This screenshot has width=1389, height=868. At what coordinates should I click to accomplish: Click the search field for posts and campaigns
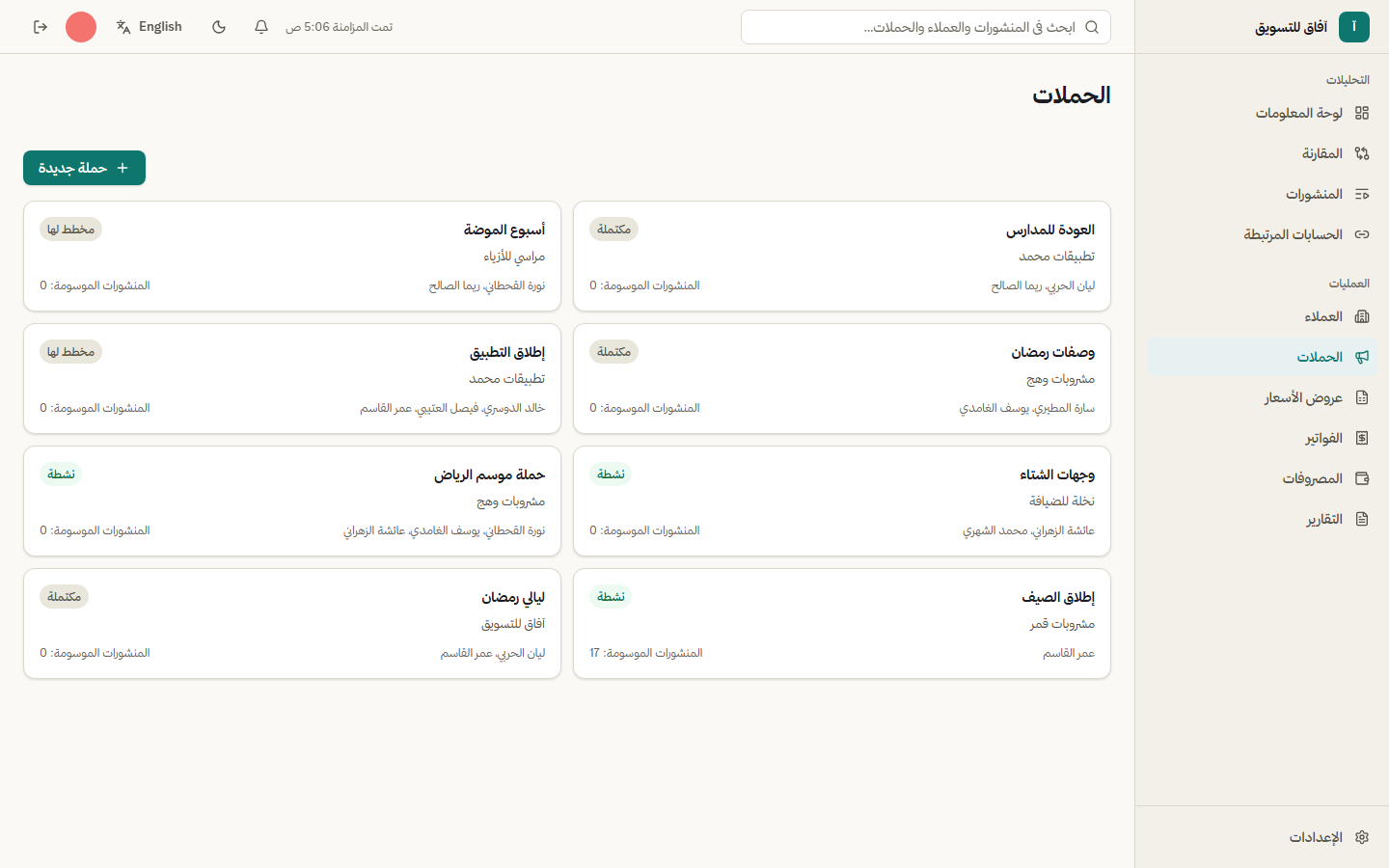pyautogui.click(x=926, y=27)
